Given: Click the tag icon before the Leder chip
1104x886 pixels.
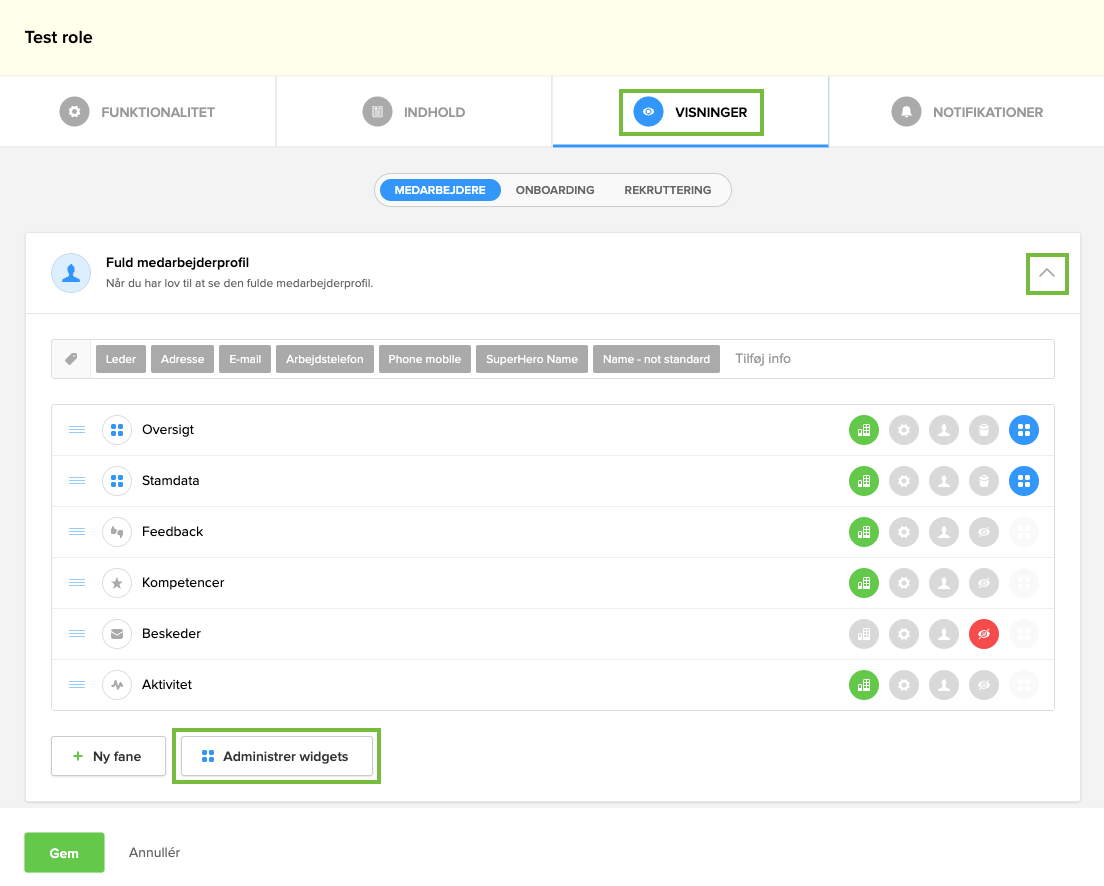Looking at the screenshot, I should click(72, 359).
